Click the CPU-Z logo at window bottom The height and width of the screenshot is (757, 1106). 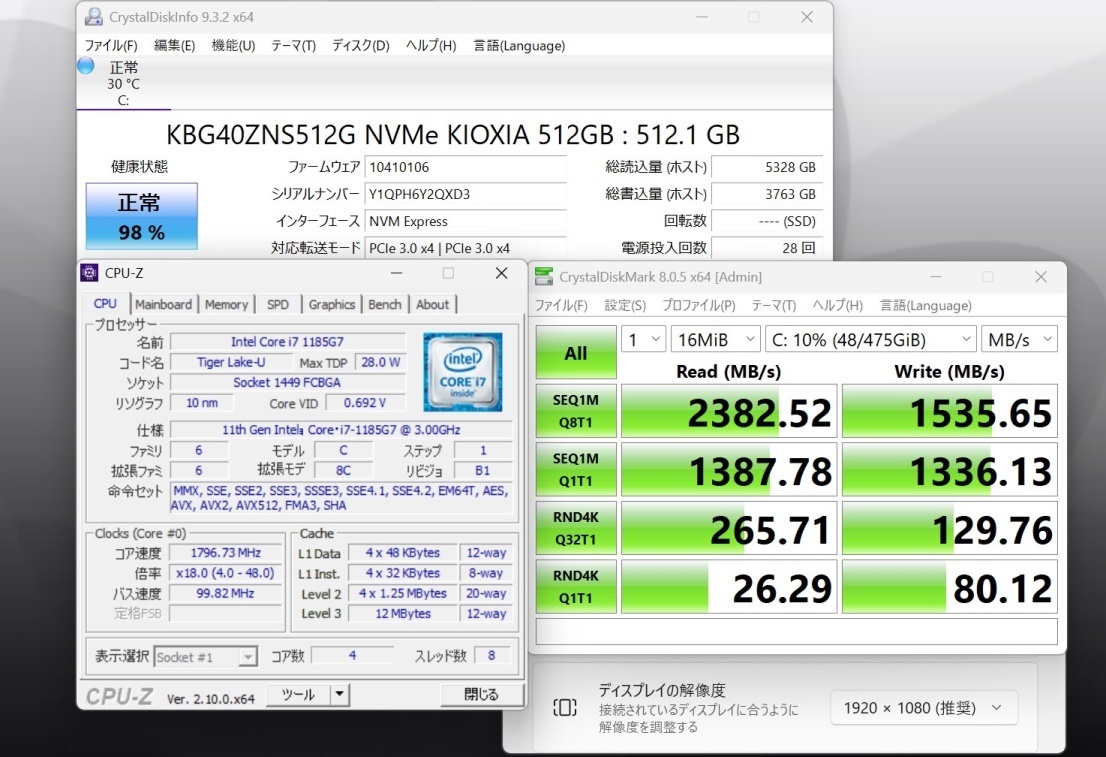click(119, 696)
